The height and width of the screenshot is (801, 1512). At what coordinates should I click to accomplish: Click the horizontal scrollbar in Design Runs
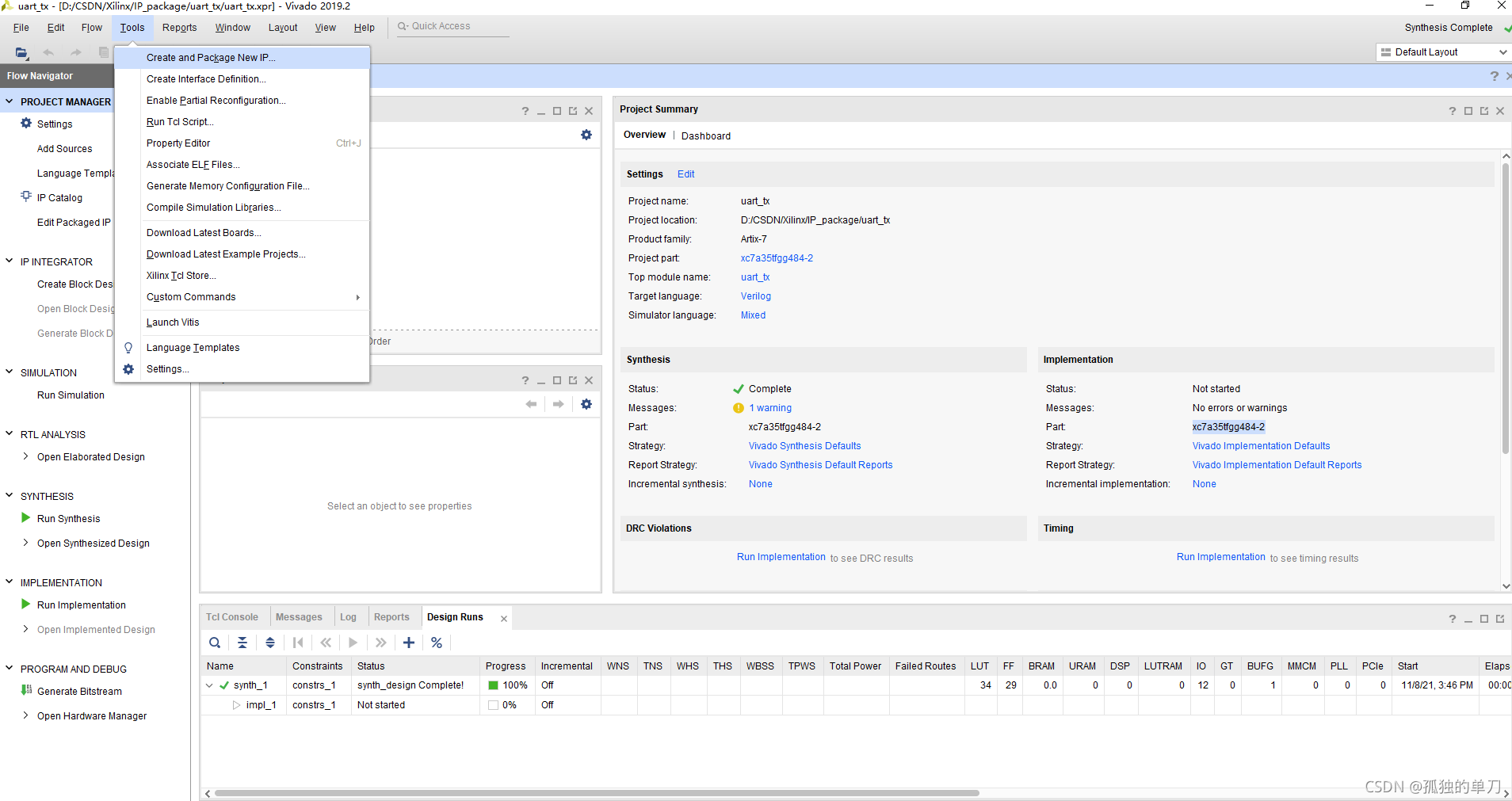pos(597,793)
